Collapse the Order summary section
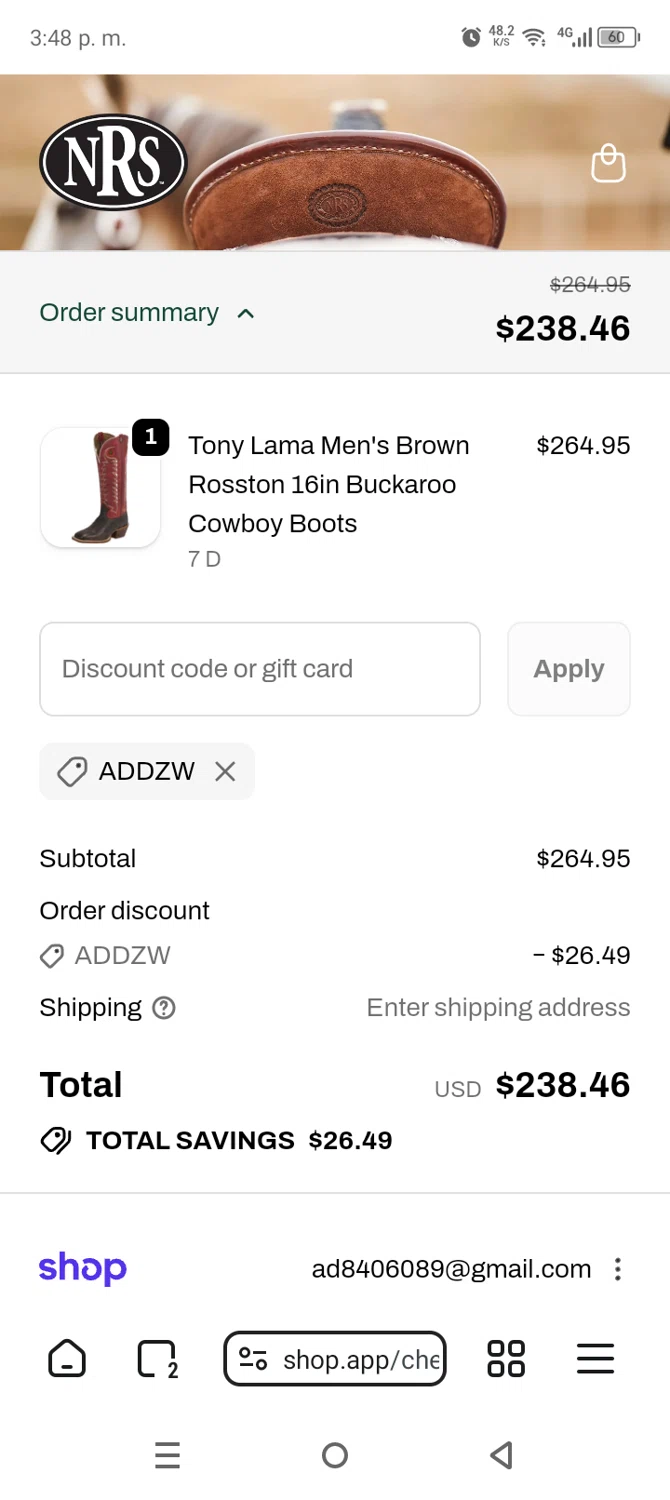Screen dimensions: 670x1500 147,313
